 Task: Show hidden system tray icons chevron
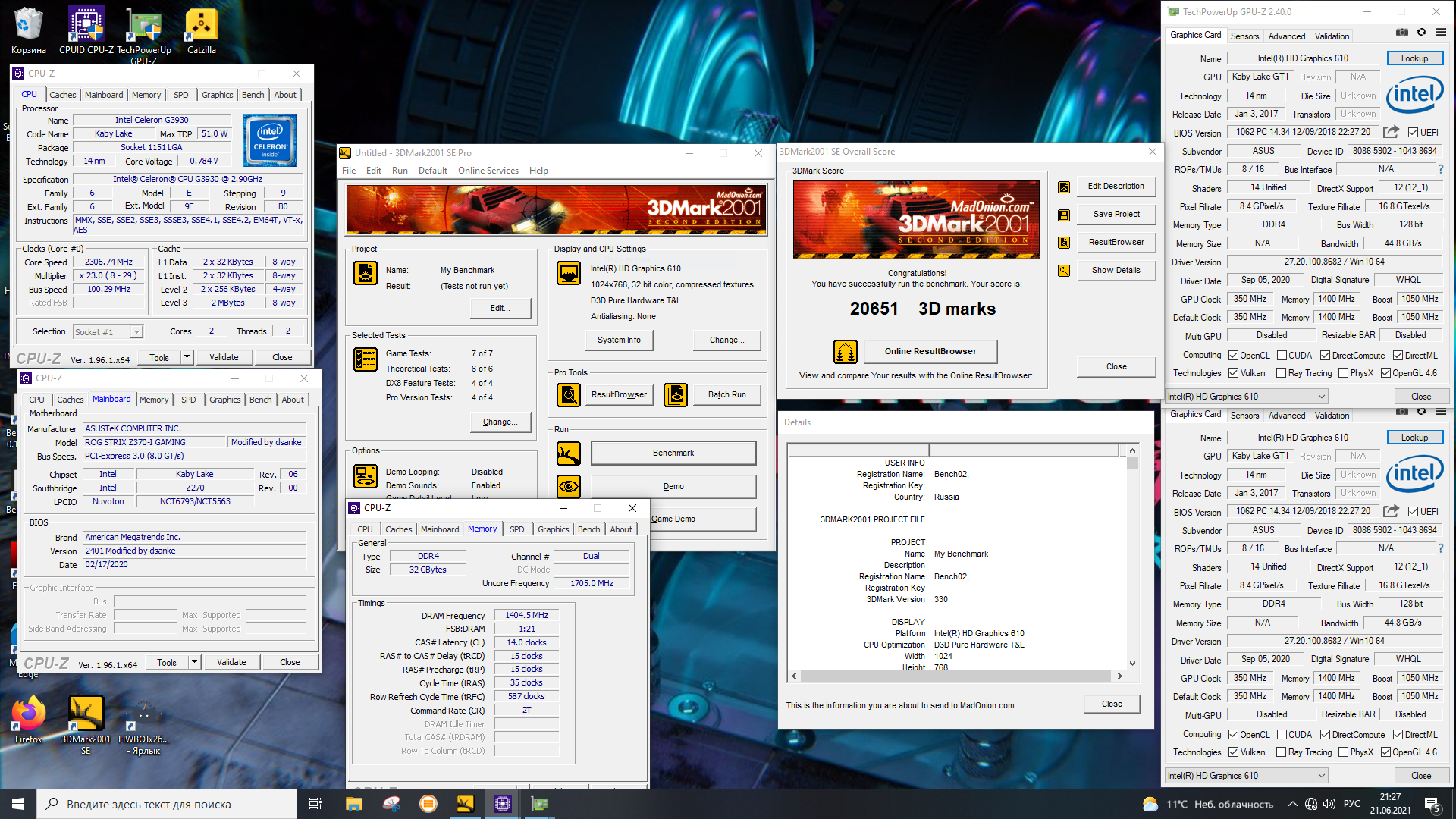[1292, 804]
